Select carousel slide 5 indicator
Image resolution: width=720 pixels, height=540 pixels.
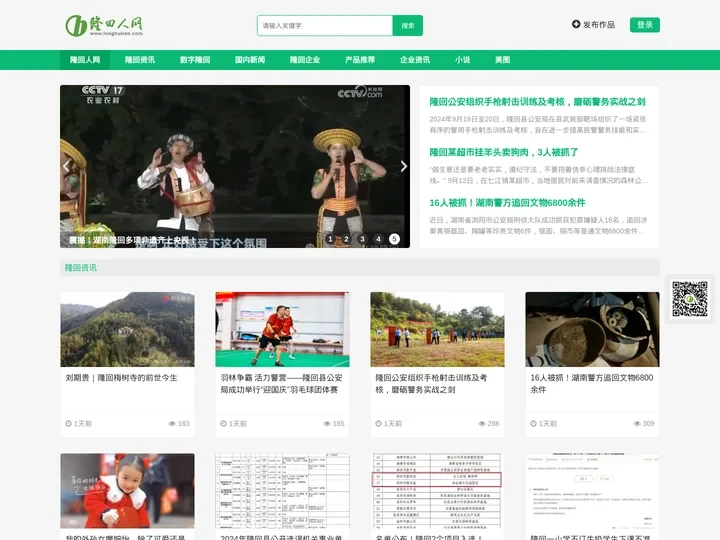coord(394,239)
